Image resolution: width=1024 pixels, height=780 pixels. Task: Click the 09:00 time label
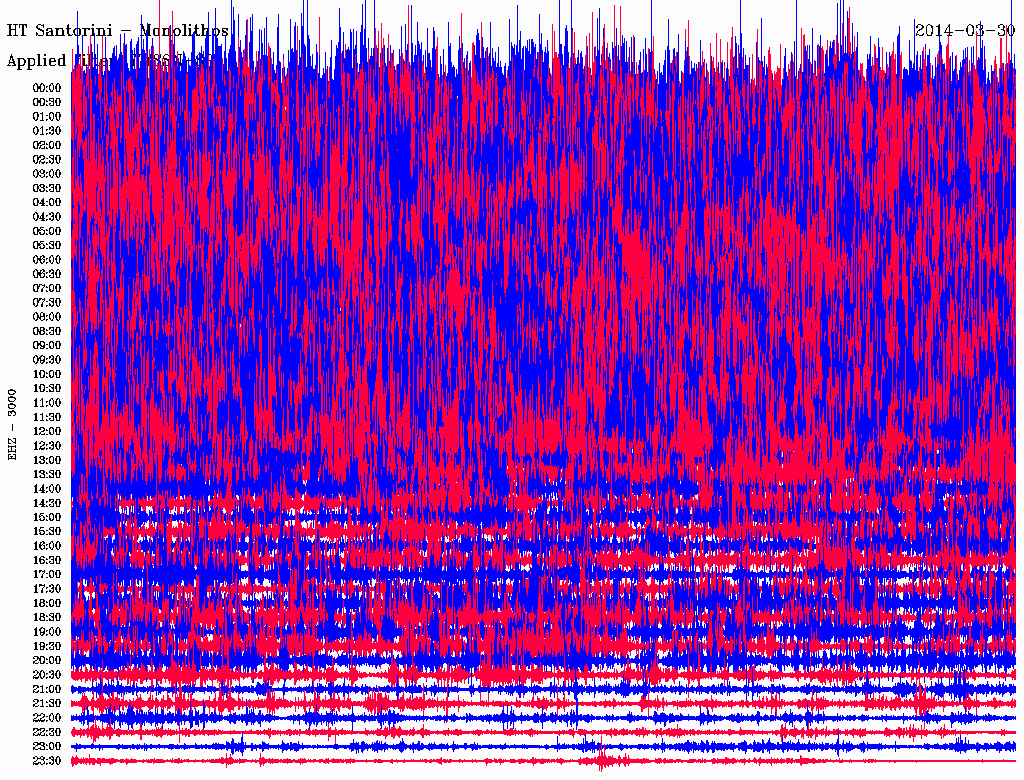pos(47,346)
